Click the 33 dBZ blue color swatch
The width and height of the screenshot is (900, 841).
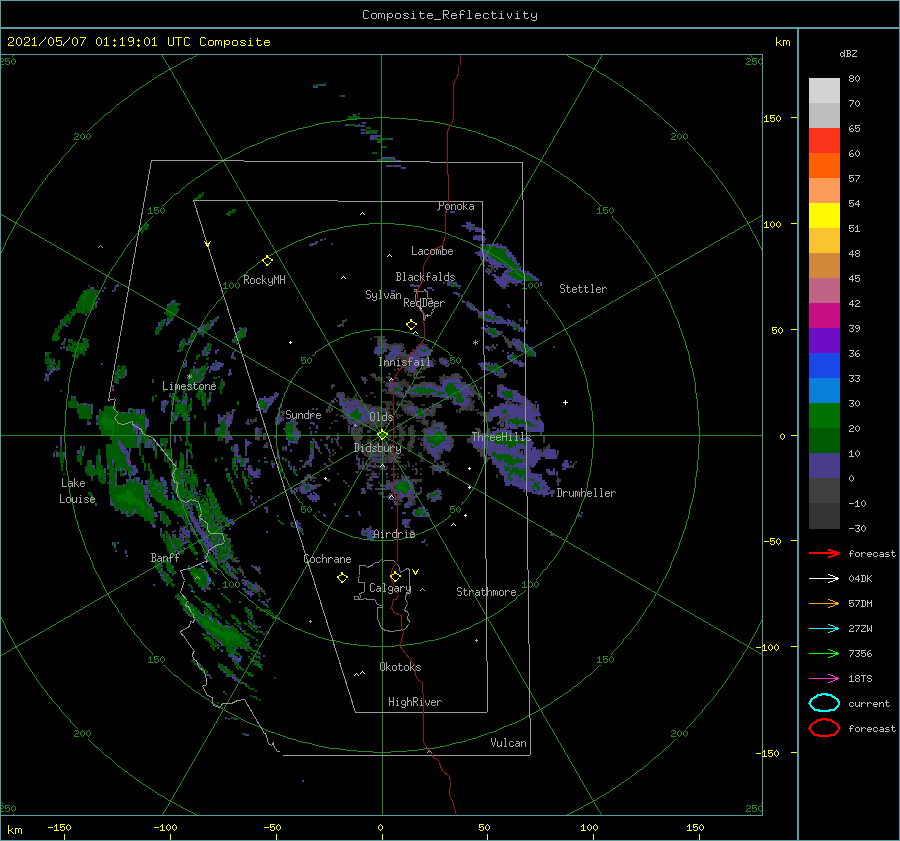tap(824, 365)
